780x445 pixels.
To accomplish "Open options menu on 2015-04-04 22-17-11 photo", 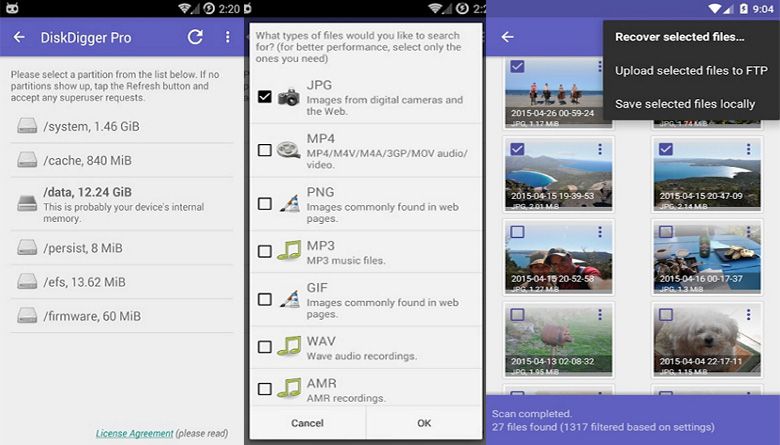I will point(748,314).
